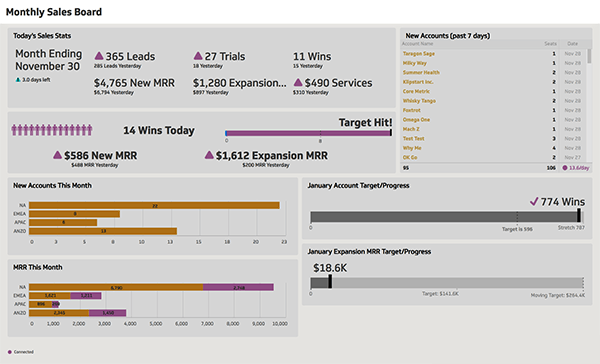Viewport: 600px width, 364px height.
Task: Click the triangle indicator beside $586 New MRR
Action: point(57,155)
